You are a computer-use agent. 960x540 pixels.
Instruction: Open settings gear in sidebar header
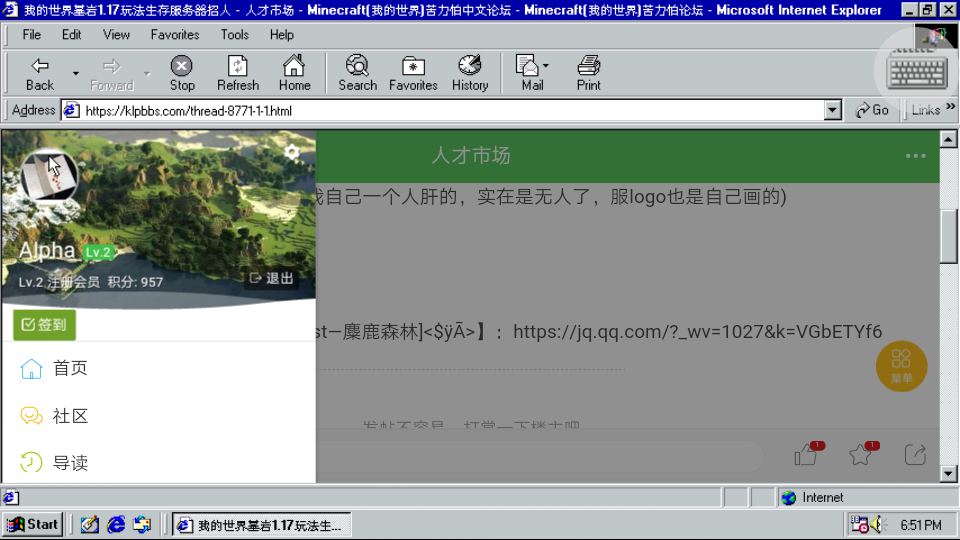click(292, 152)
